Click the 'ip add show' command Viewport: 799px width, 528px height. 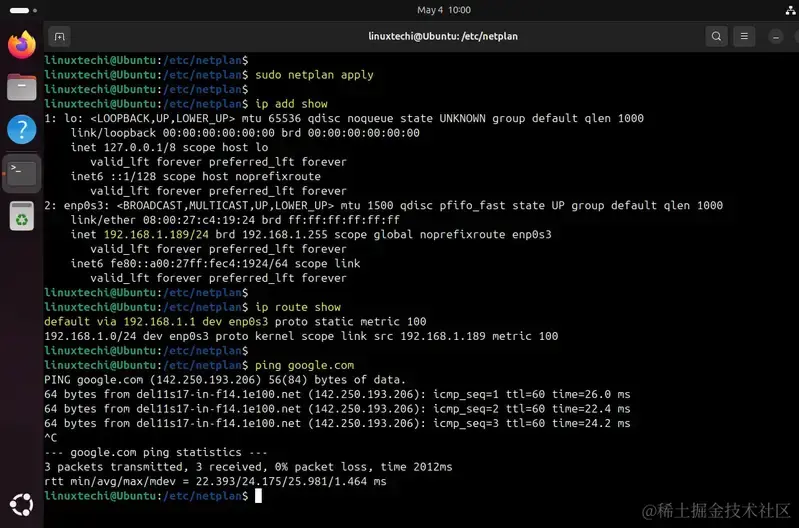point(291,104)
